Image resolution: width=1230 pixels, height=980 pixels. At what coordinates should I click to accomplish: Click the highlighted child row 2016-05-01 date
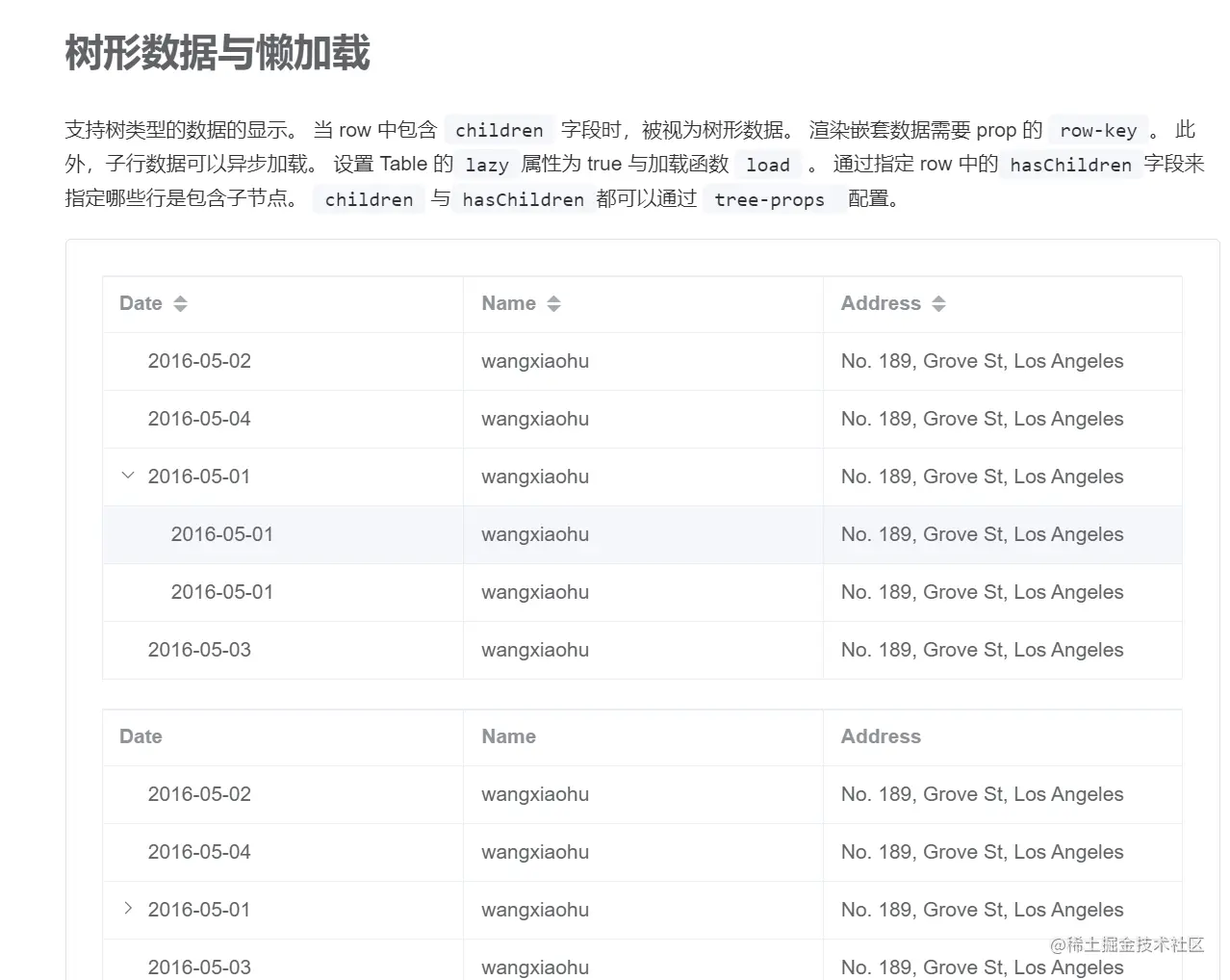(x=222, y=534)
